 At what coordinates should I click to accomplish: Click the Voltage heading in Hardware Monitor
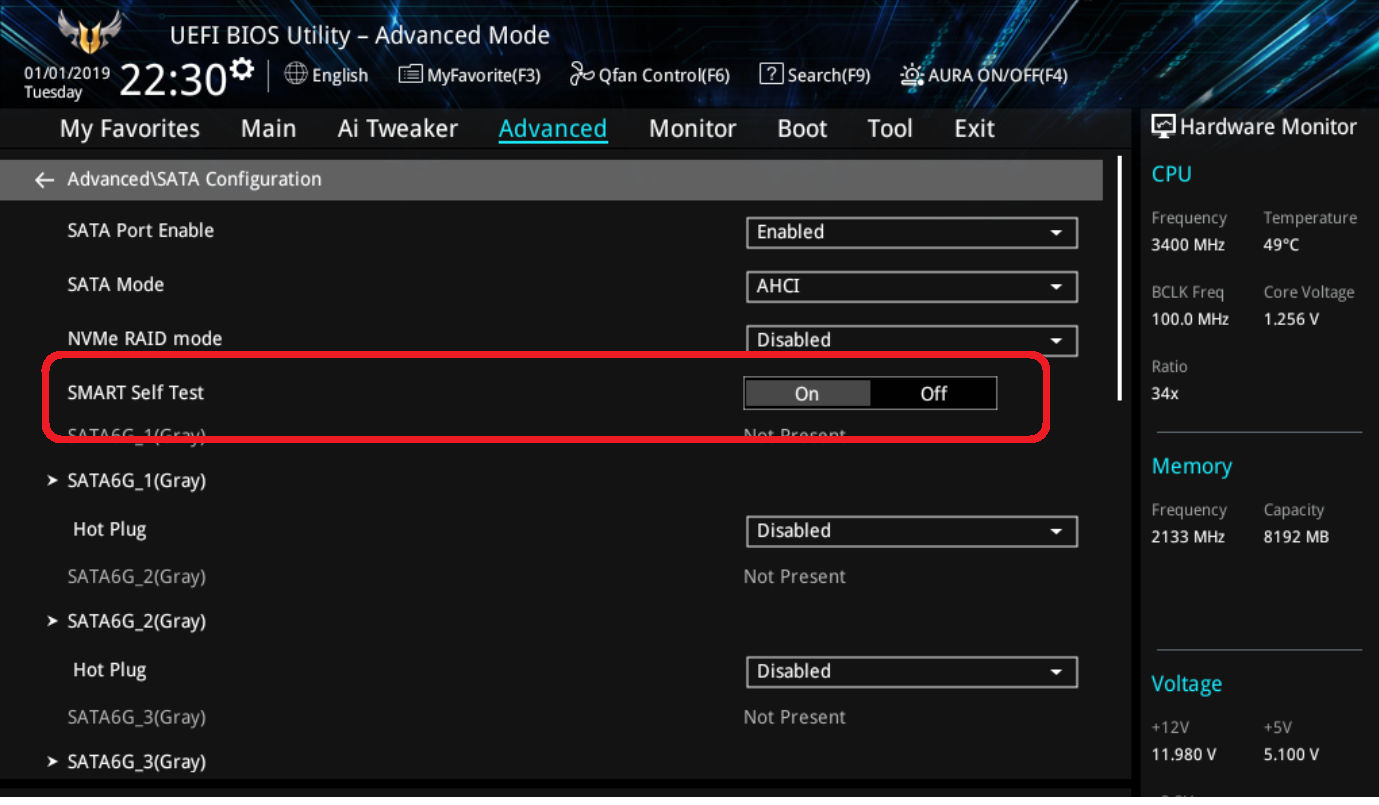point(1186,685)
